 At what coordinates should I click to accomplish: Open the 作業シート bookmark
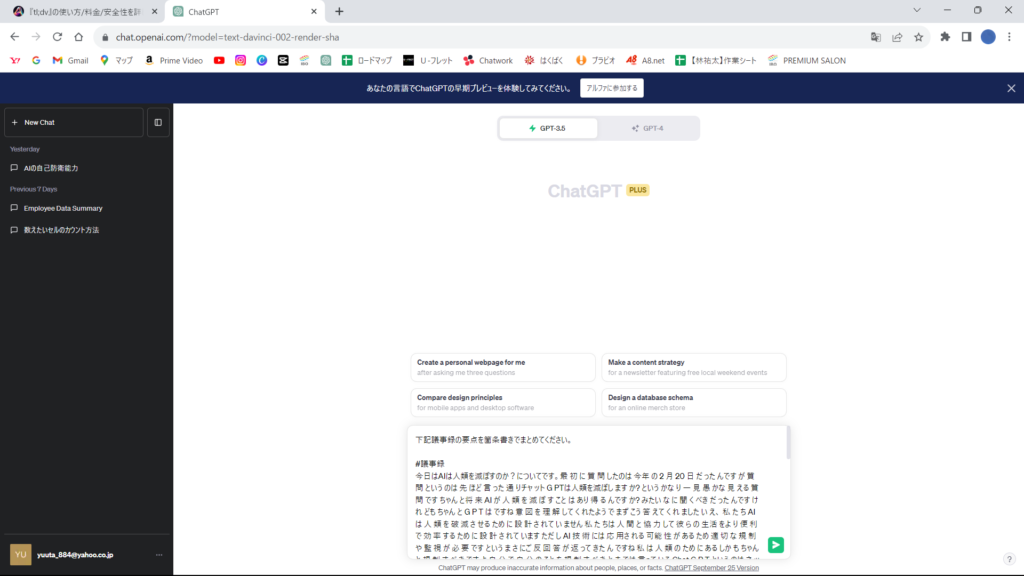click(716, 60)
